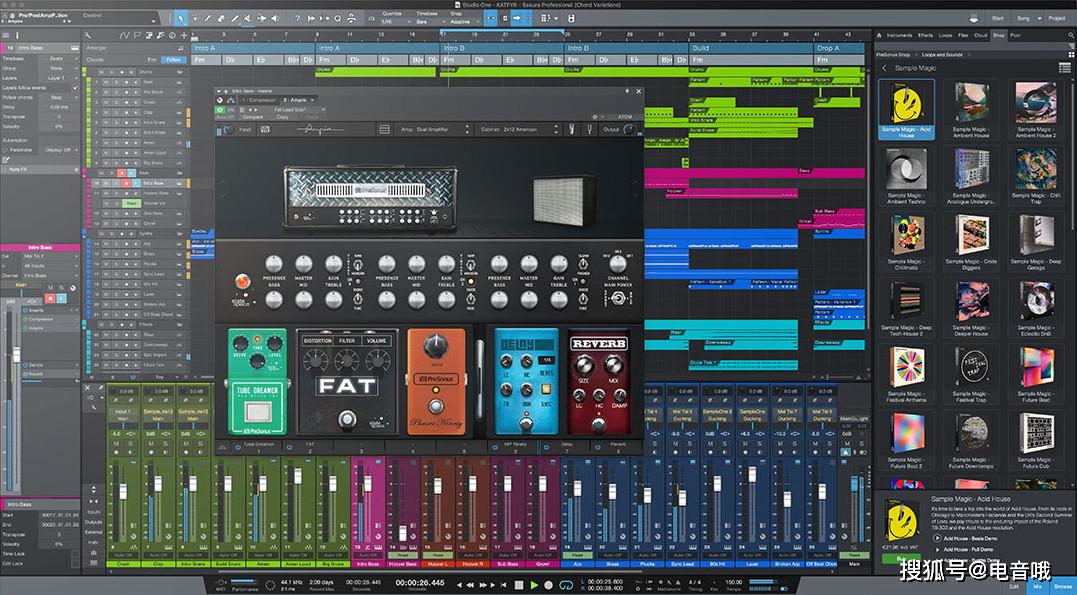Select the Arrow tool
This screenshot has width=1077, height=595.
[180, 18]
